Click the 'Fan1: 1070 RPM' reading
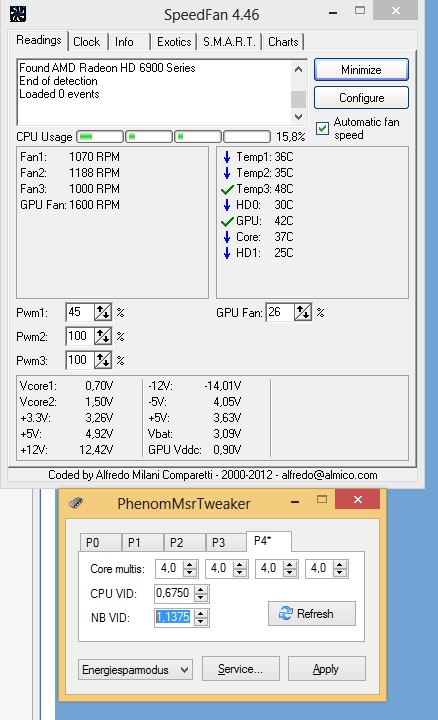This screenshot has height=720, width=438. pyautogui.click(x=70, y=157)
